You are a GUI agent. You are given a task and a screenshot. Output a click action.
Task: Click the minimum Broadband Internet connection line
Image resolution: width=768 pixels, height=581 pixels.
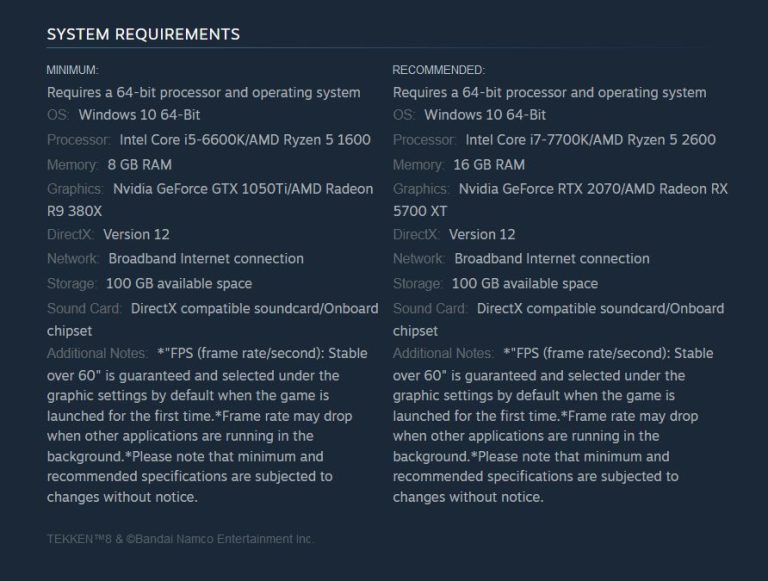[175, 259]
